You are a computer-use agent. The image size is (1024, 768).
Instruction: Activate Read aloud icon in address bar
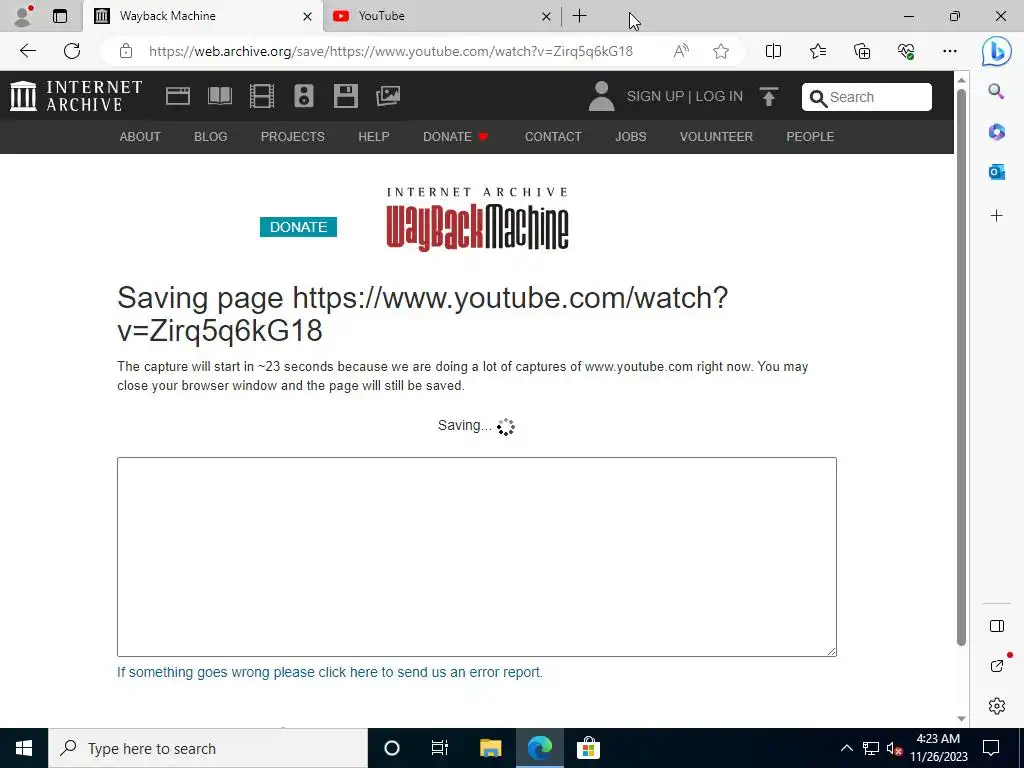[x=680, y=51]
